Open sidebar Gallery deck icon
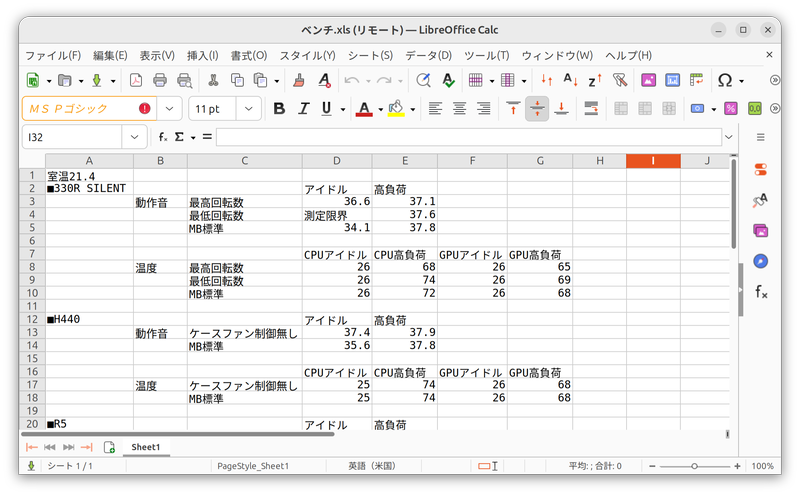This screenshot has height=495, width=800. click(760, 231)
